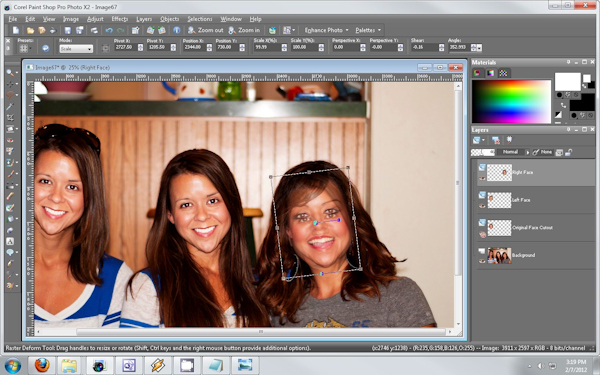Viewport: 600px width, 375px height.
Task: Click the image window horizontal scrollbar
Action: [261, 332]
